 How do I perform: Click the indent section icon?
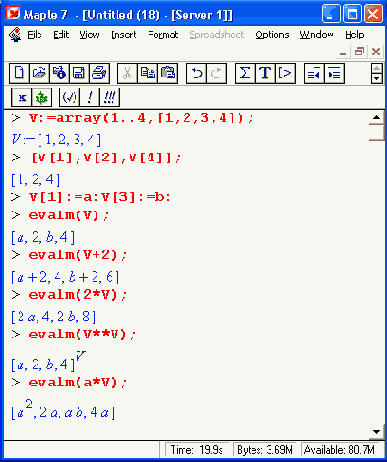click(334, 73)
